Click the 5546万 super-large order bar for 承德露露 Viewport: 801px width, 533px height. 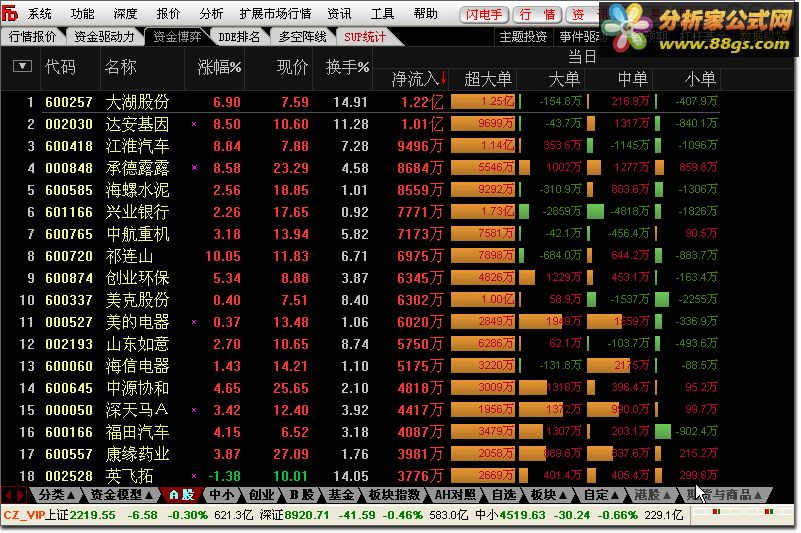point(483,167)
